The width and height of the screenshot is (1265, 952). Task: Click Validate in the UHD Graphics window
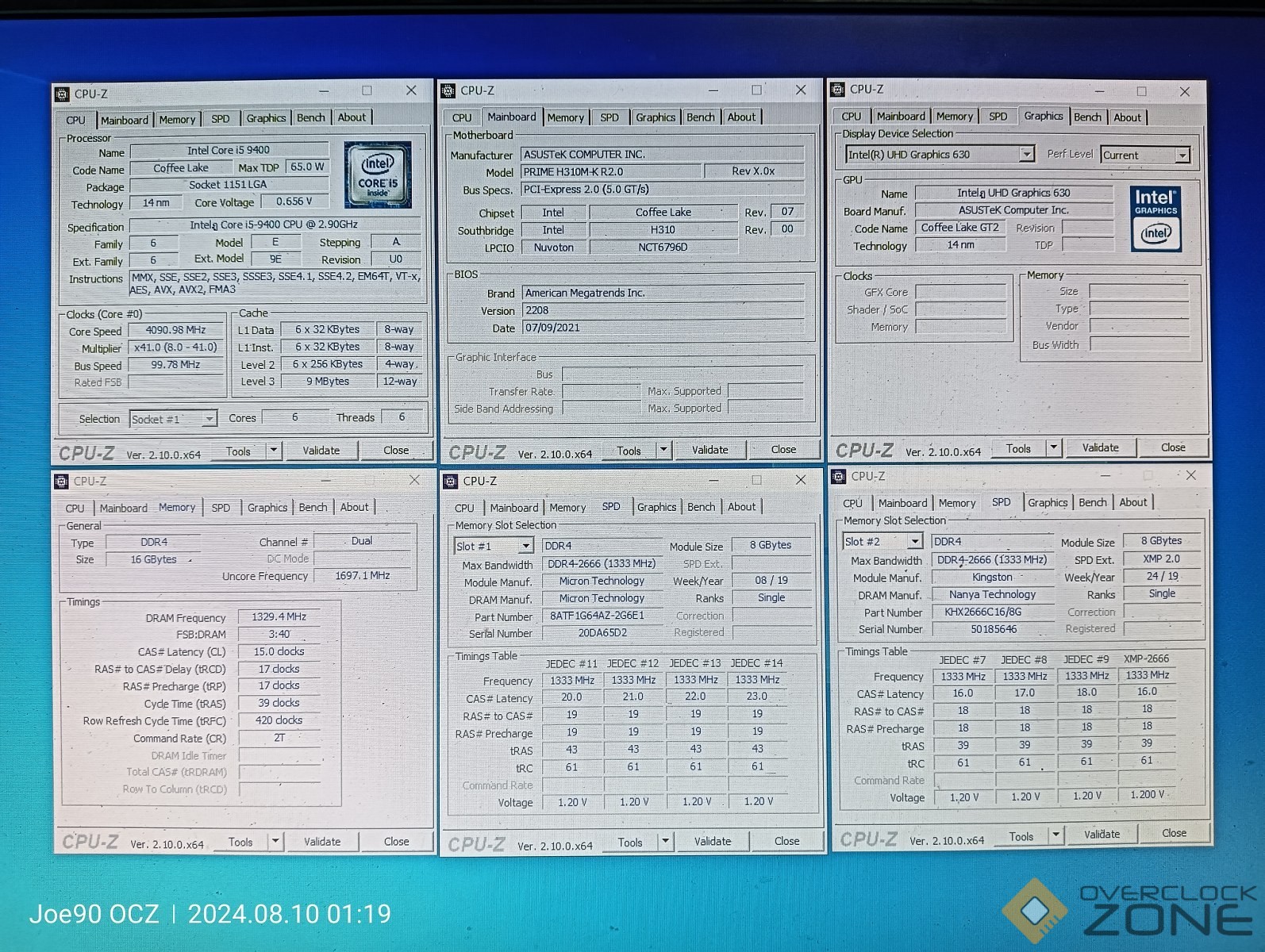(x=1101, y=448)
